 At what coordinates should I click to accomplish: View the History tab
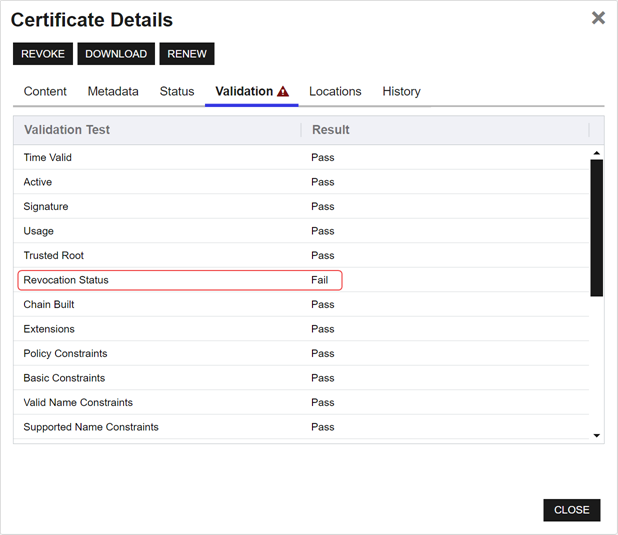(401, 92)
